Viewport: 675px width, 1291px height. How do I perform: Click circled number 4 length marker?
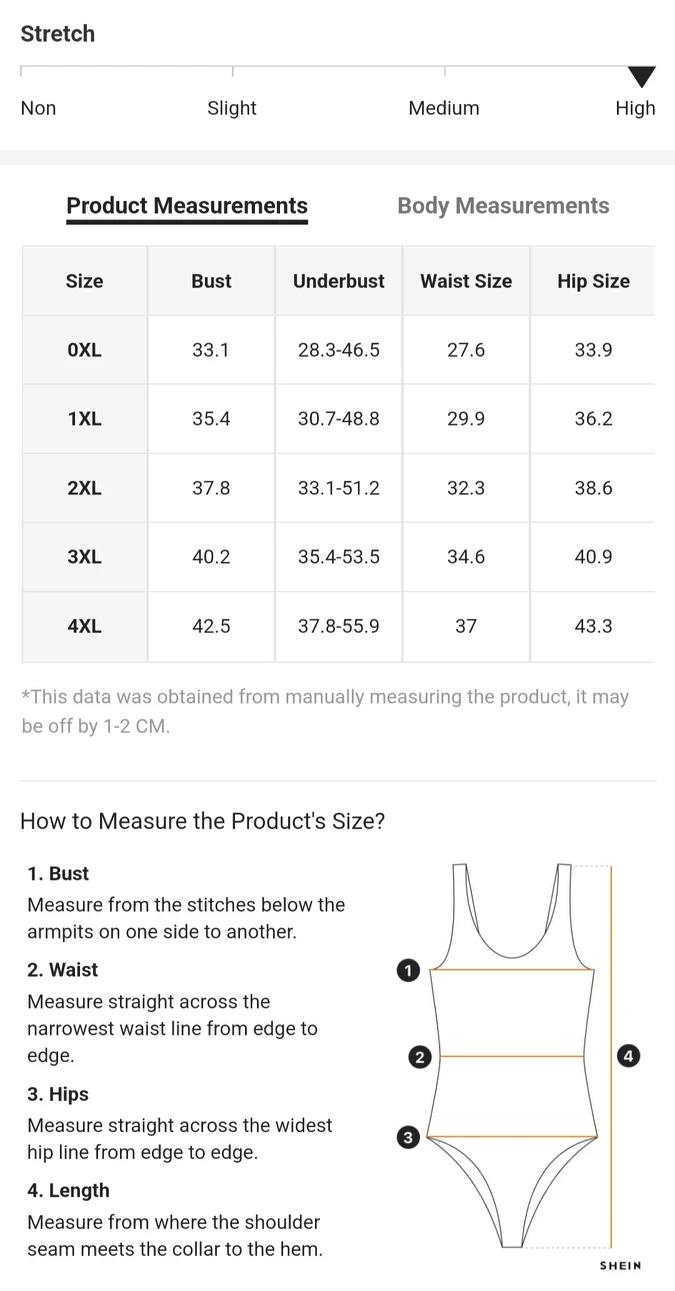pyautogui.click(x=628, y=1055)
